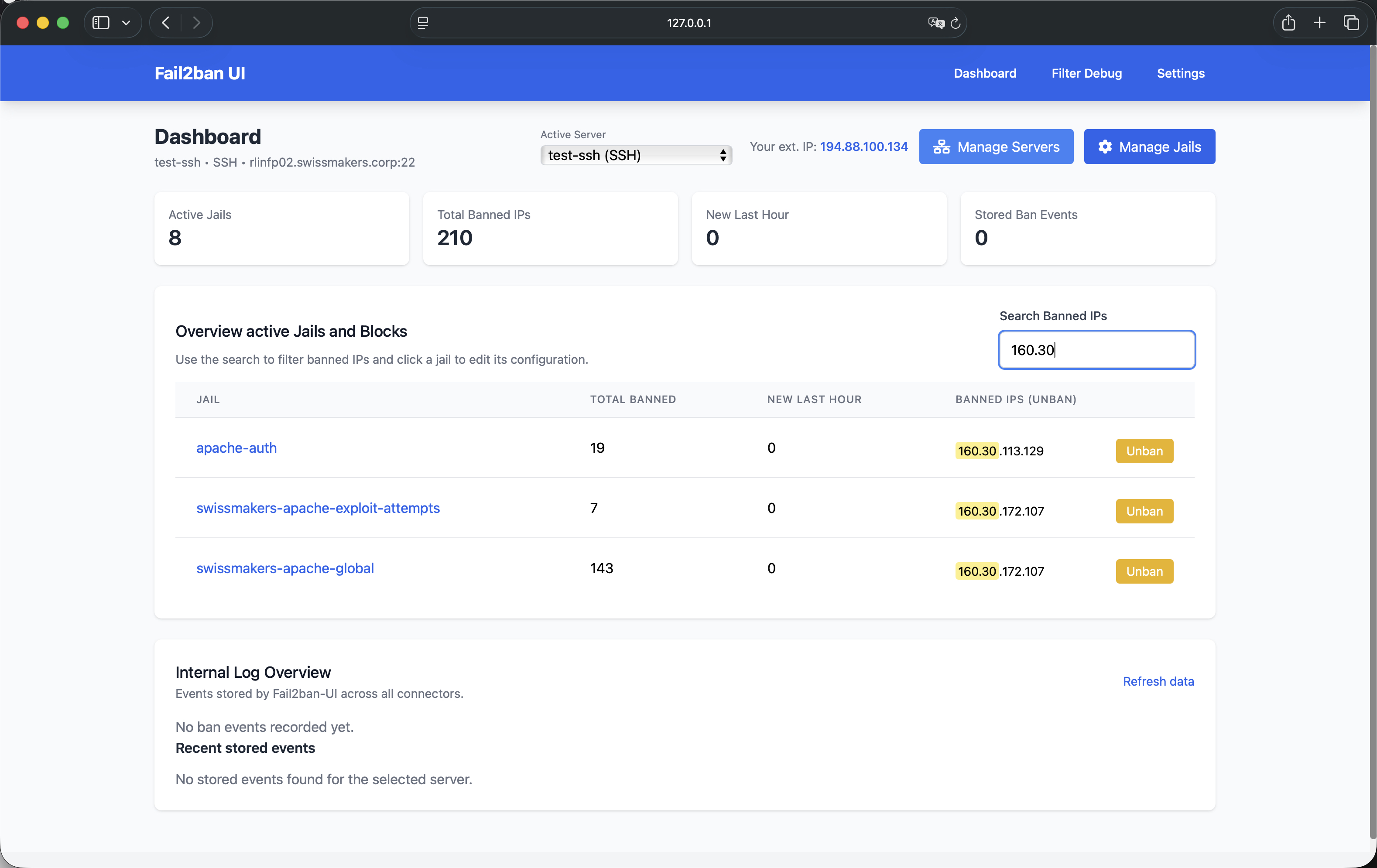The image size is (1377, 868).
Task: Click the browser forward arrow
Action: click(x=197, y=23)
